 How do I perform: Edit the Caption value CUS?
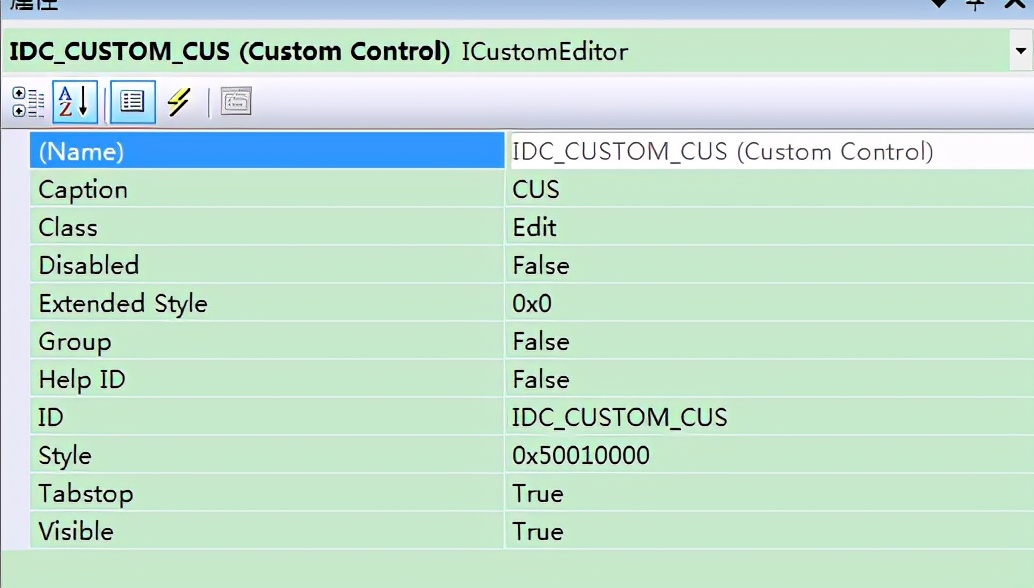coord(536,190)
